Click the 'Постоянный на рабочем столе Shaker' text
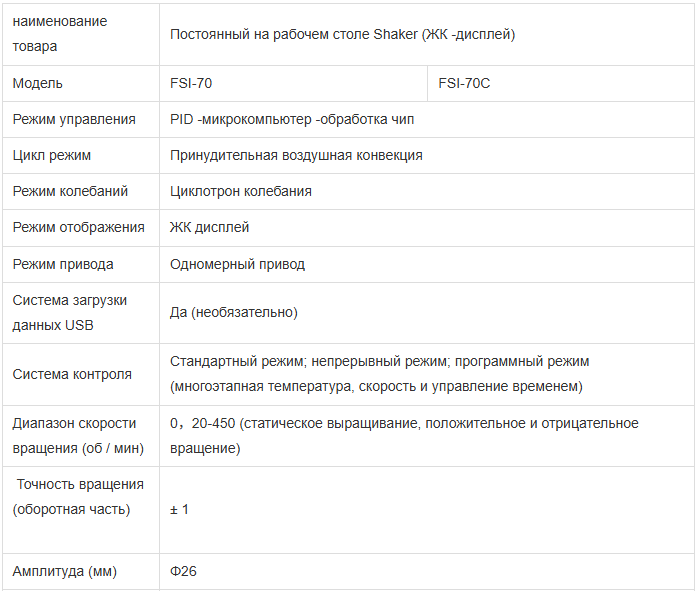Screen dimensions: 696x591 point(293,34)
